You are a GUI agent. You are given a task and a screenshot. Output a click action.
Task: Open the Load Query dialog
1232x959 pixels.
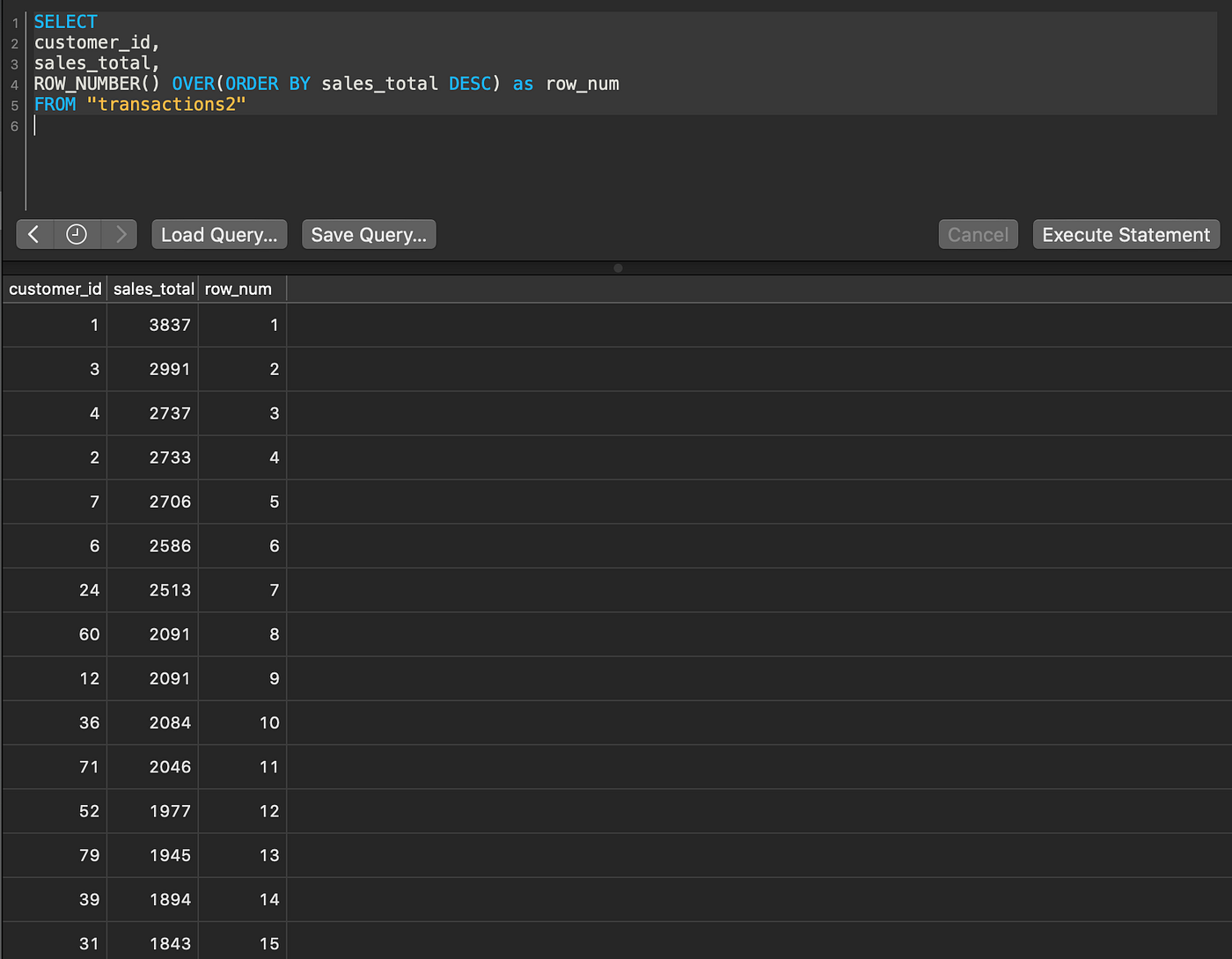[x=218, y=234]
